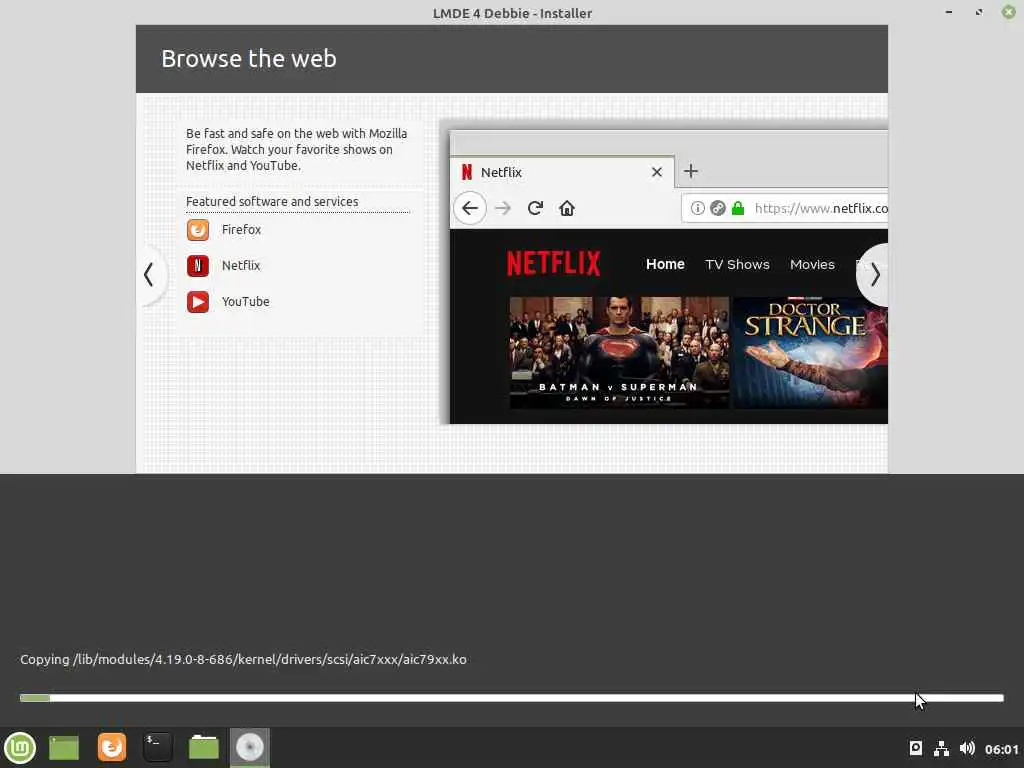This screenshot has width=1024, height=768.
Task: Click the browser home icon in slide
Action: [567, 208]
